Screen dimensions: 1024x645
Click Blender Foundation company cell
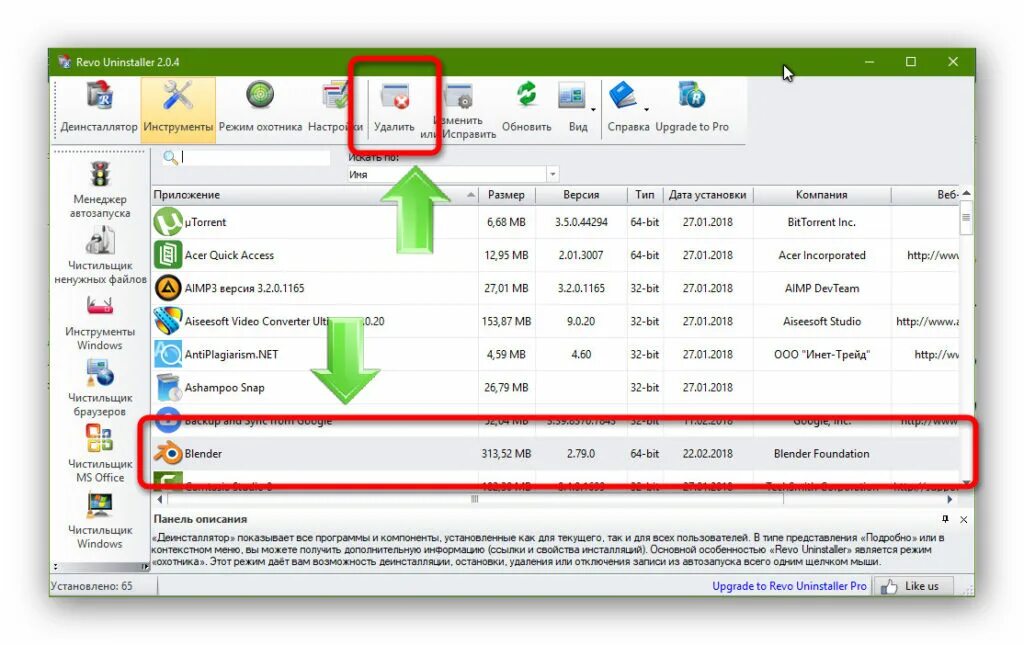tap(821, 453)
